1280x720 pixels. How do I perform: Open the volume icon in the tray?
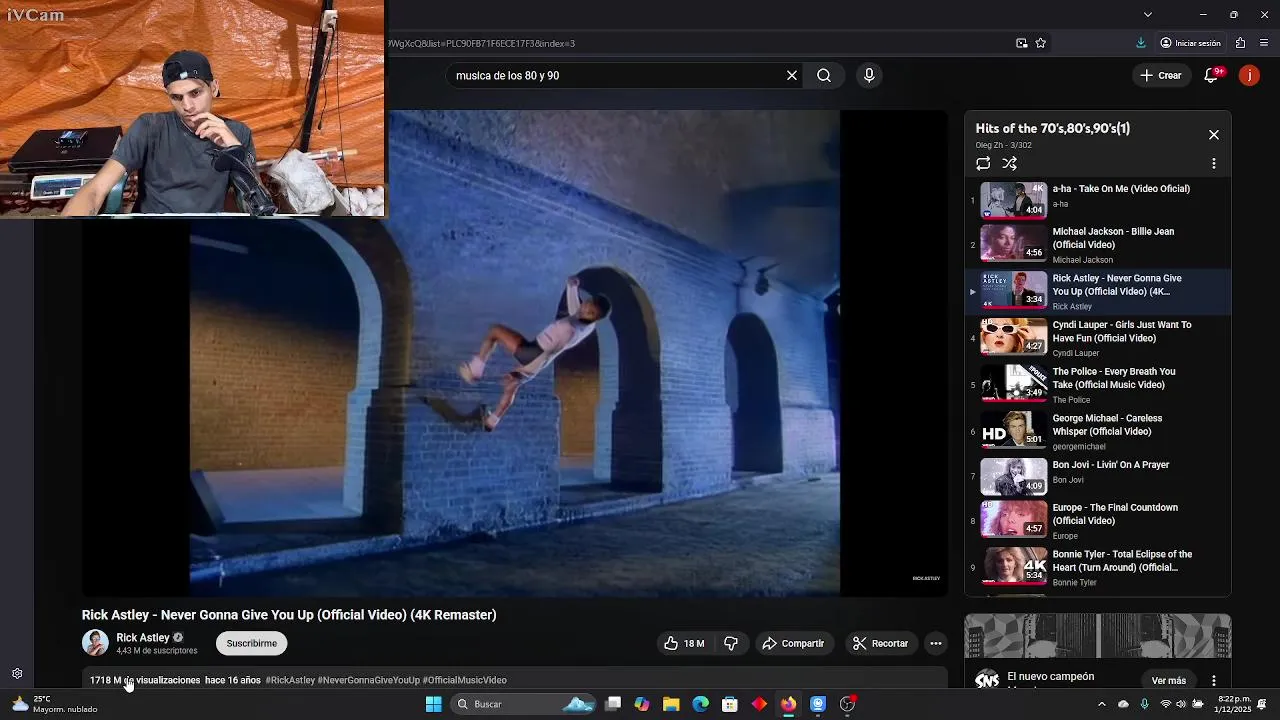pos(1180,704)
